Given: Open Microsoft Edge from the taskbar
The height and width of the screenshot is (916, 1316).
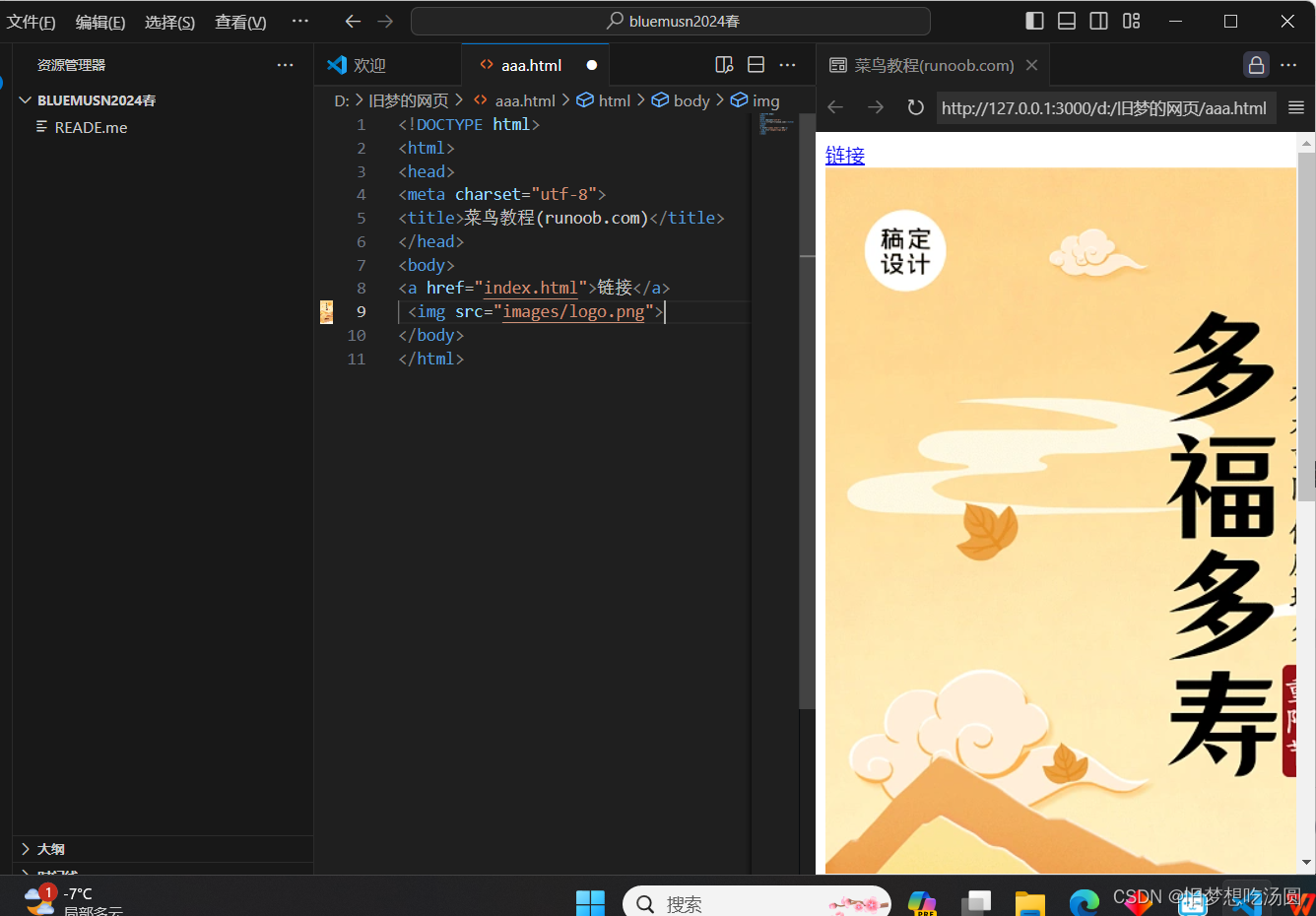Looking at the screenshot, I should click(x=1084, y=902).
